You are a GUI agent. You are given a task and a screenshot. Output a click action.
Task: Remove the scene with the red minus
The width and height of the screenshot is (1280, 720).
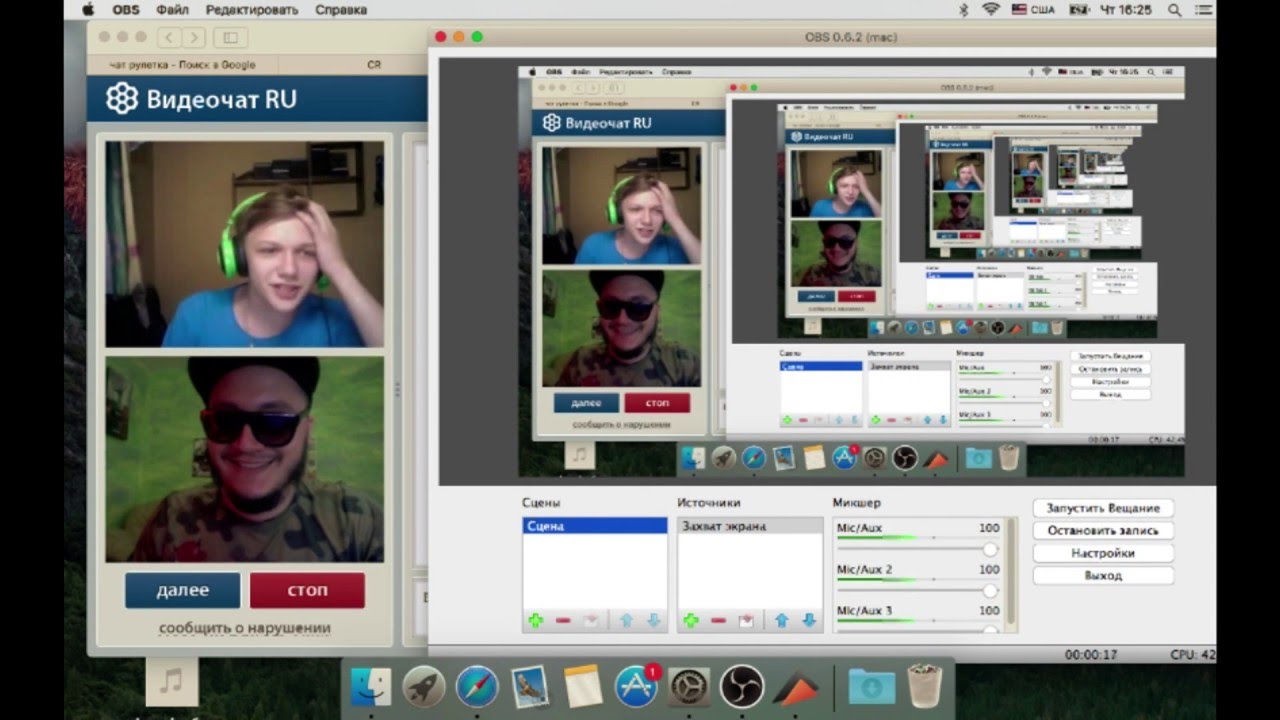(563, 621)
